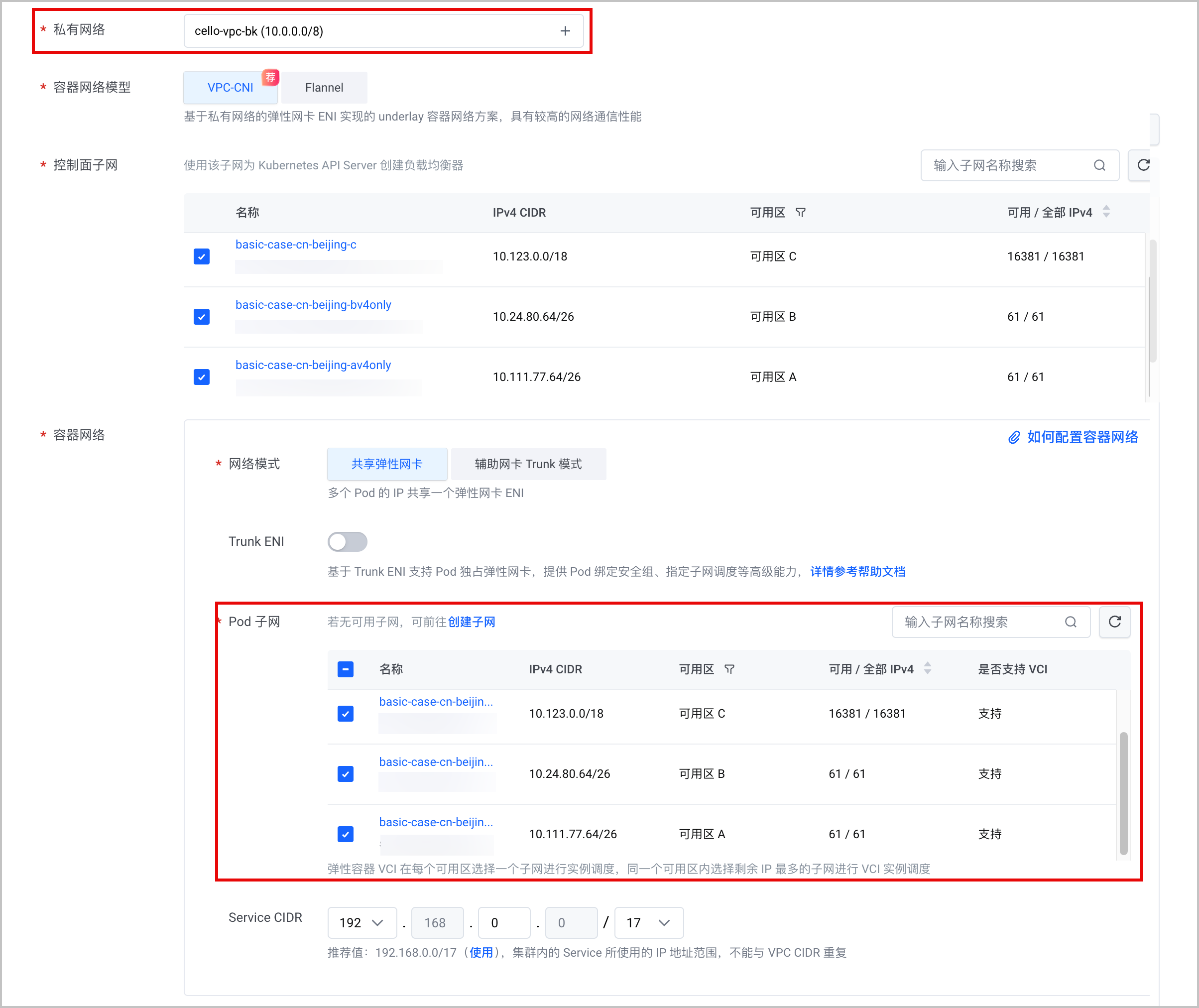Enable the Trunk ENI switch
Viewport: 1199px width, 1008px height.
[348, 542]
